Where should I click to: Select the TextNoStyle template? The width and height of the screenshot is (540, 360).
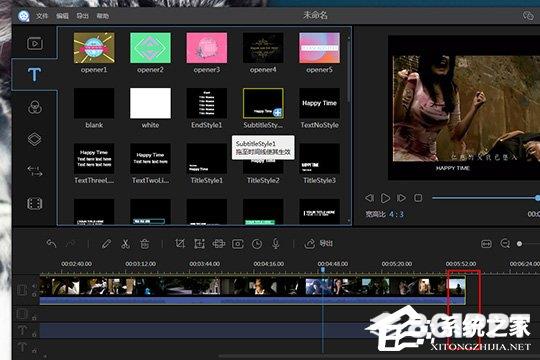(x=320, y=103)
